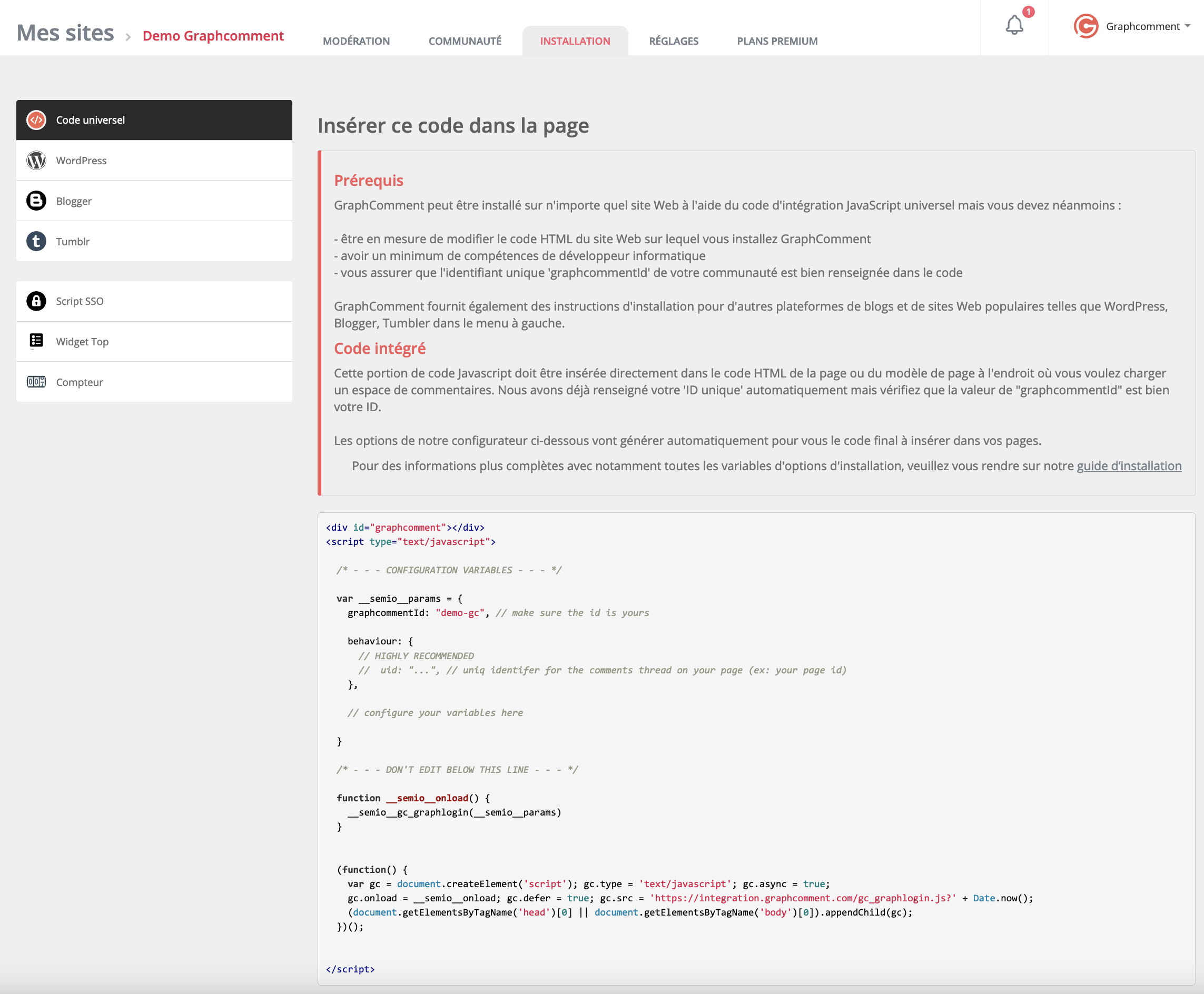
Task: Click the div id="graphcomment" code line
Action: pos(405,528)
